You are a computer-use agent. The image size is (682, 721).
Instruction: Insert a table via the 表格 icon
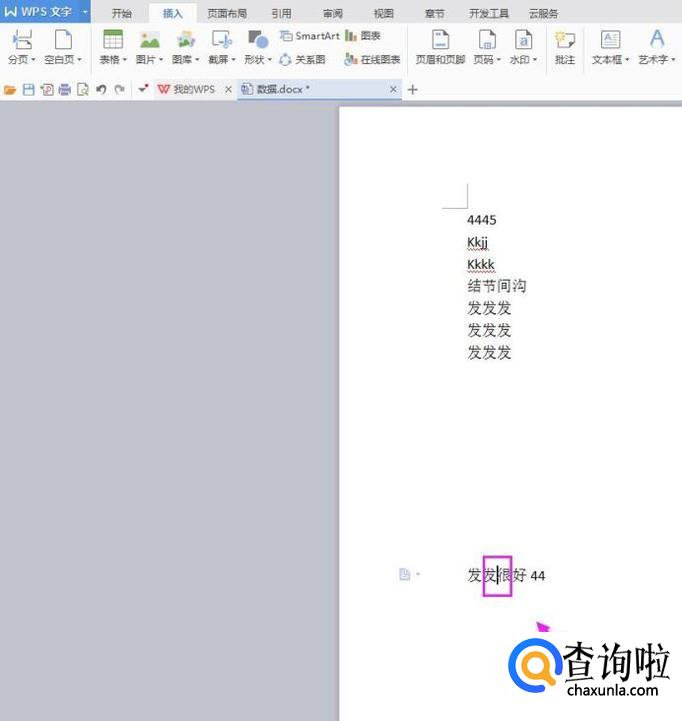(x=113, y=40)
